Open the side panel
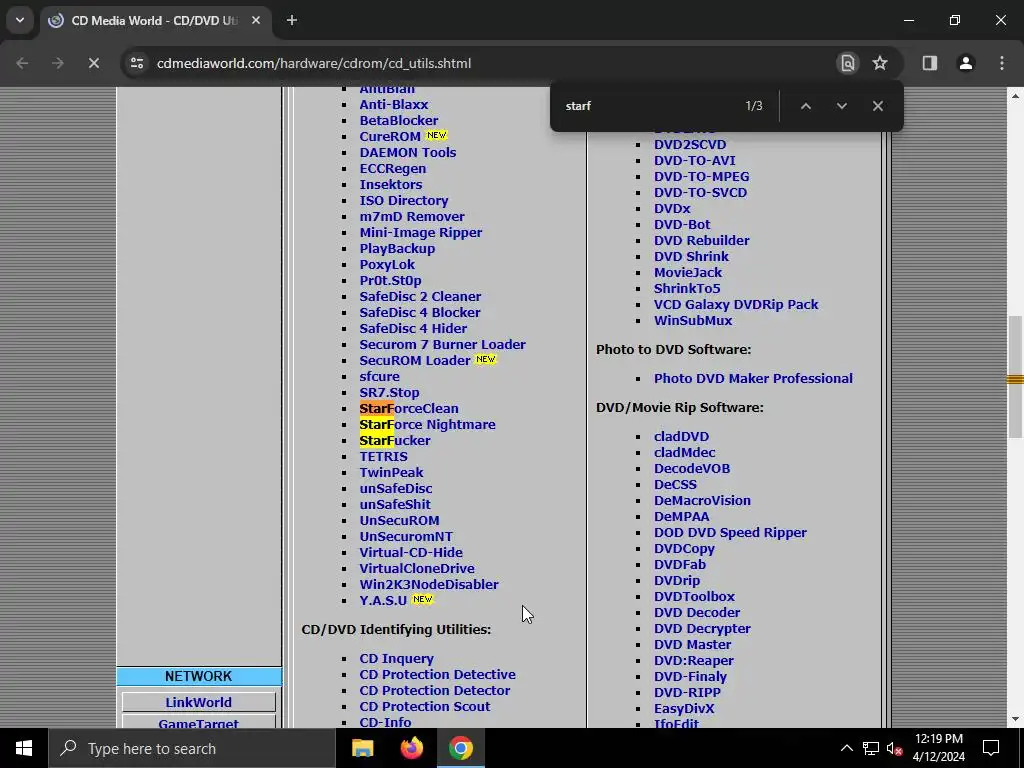 [929, 63]
